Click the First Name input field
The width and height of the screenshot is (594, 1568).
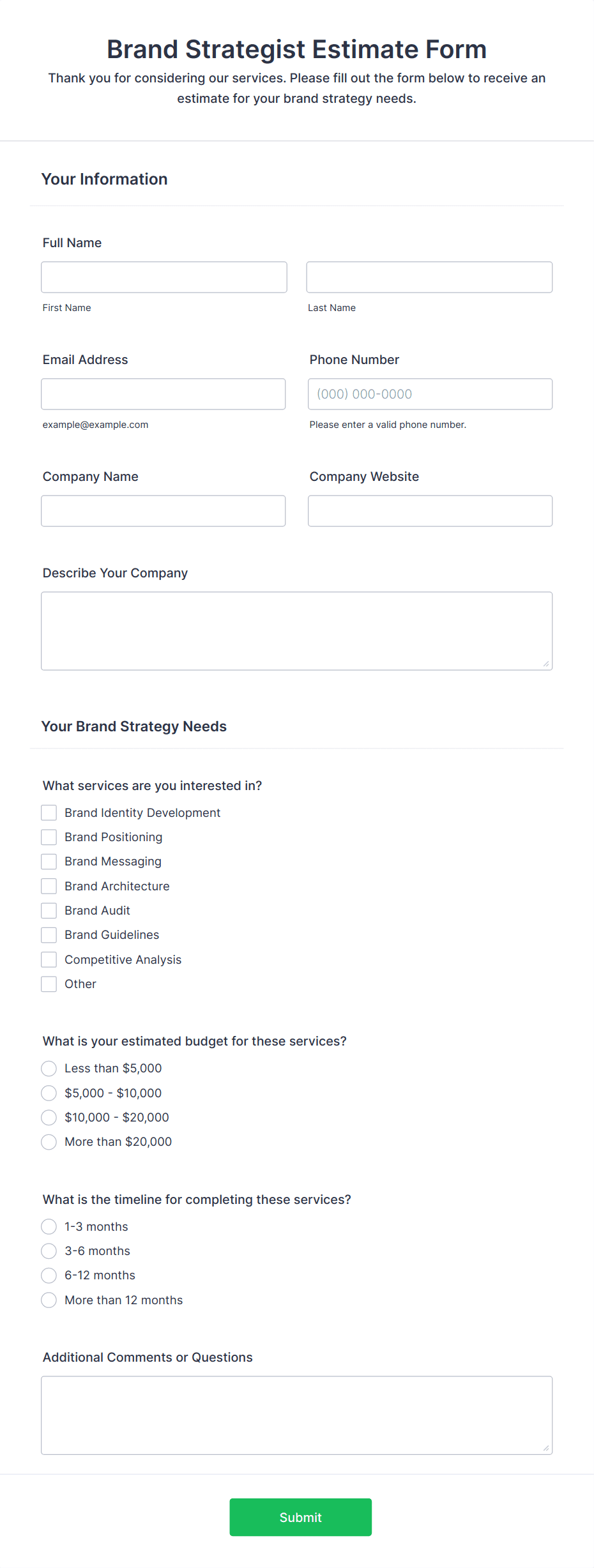tap(164, 277)
